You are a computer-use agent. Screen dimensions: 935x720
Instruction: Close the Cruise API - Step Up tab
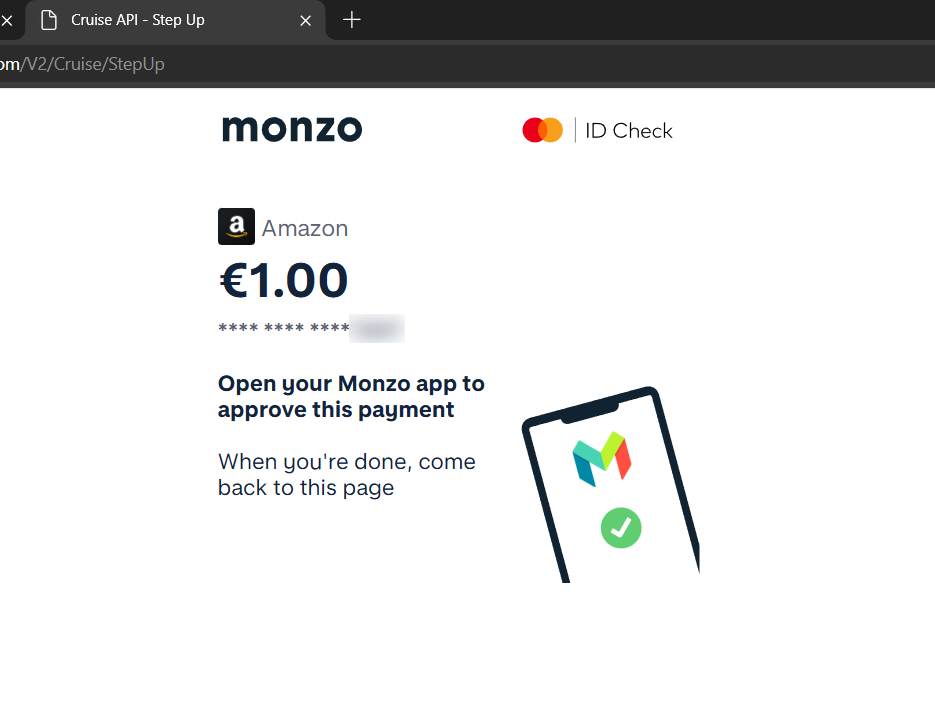coord(306,20)
